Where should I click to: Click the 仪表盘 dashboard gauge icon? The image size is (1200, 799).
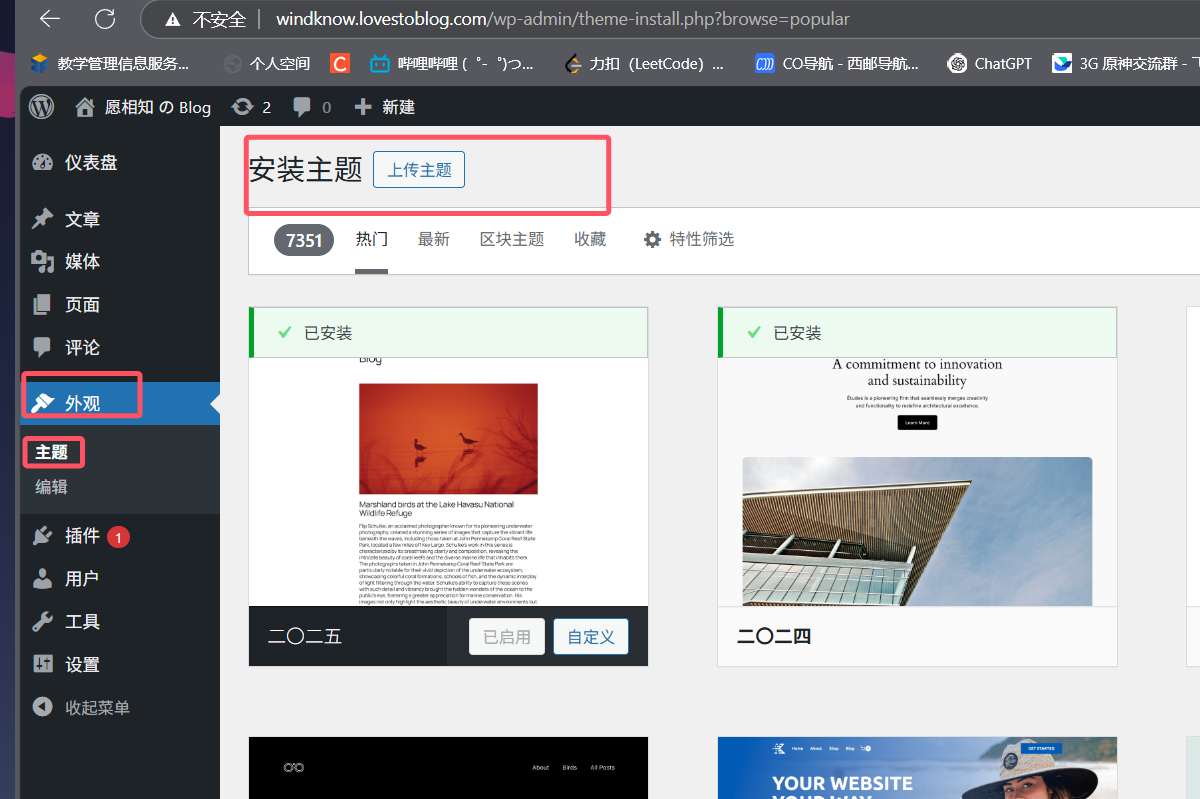[42, 162]
